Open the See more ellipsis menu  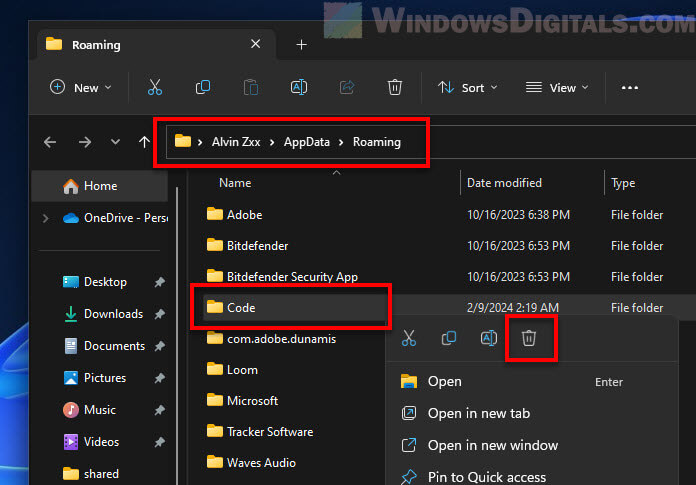pyautogui.click(x=629, y=88)
